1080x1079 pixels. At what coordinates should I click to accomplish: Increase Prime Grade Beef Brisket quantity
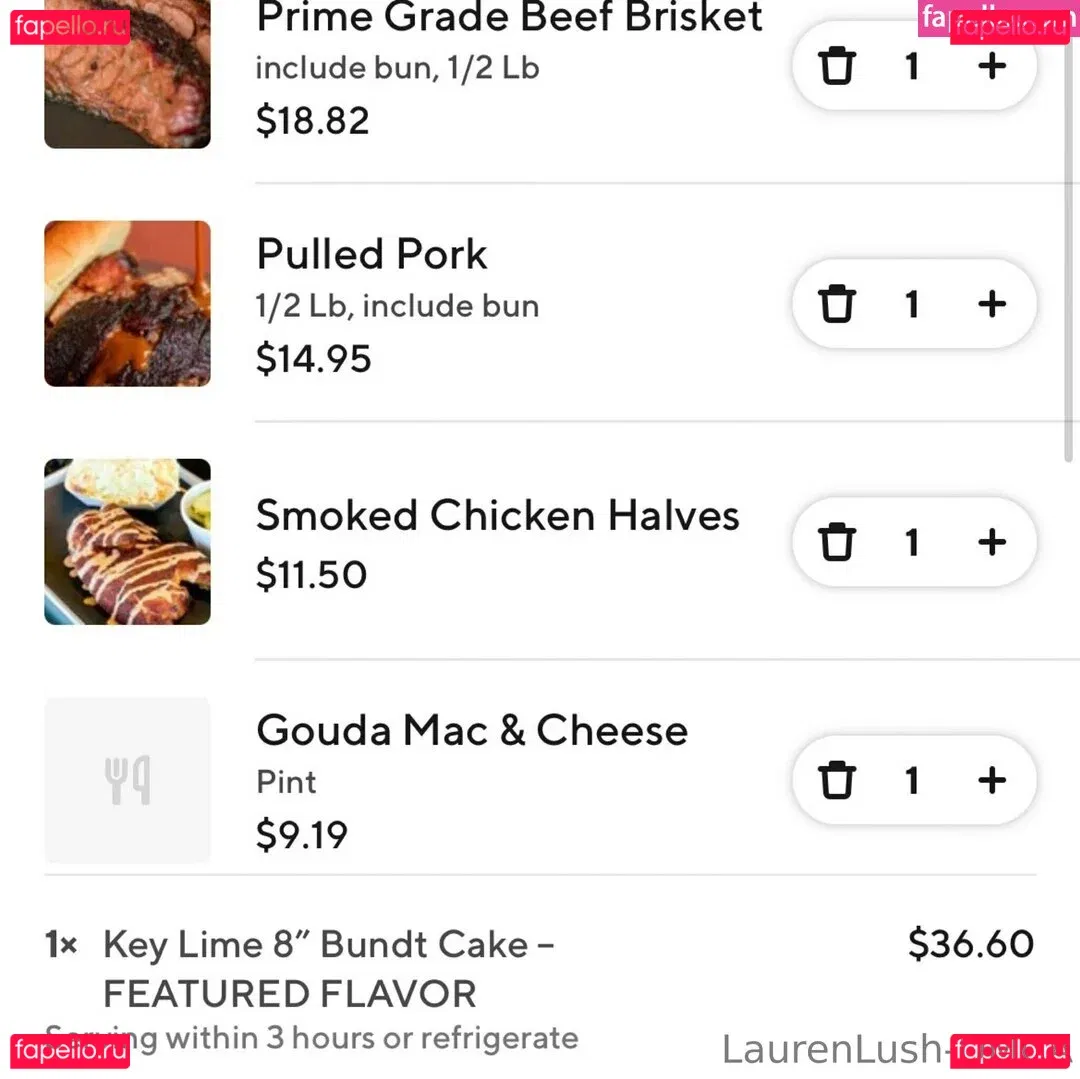click(x=991, y=67)
